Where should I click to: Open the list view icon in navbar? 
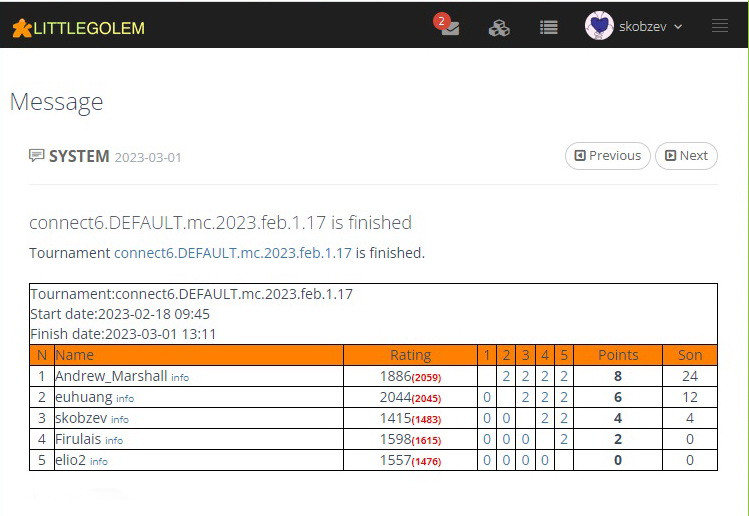(548, 28)
